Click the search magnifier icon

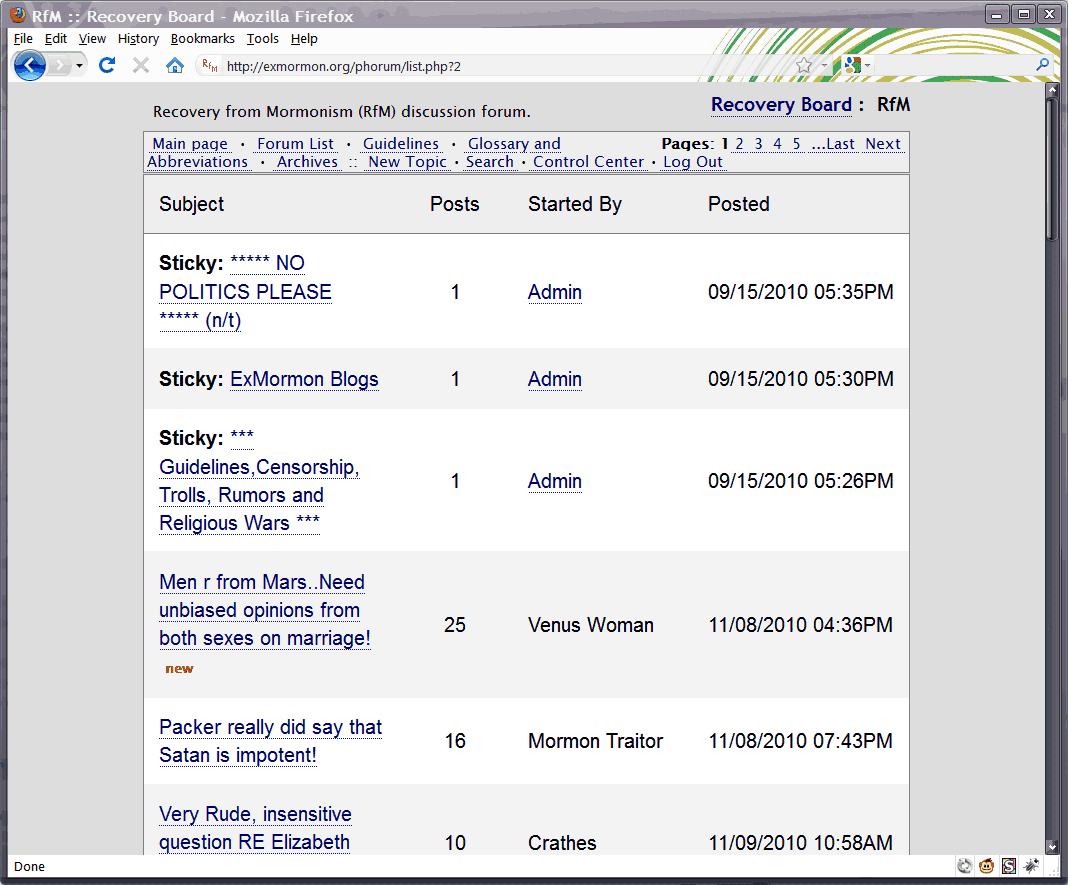pyautogui.click(x=1042, y=65)
